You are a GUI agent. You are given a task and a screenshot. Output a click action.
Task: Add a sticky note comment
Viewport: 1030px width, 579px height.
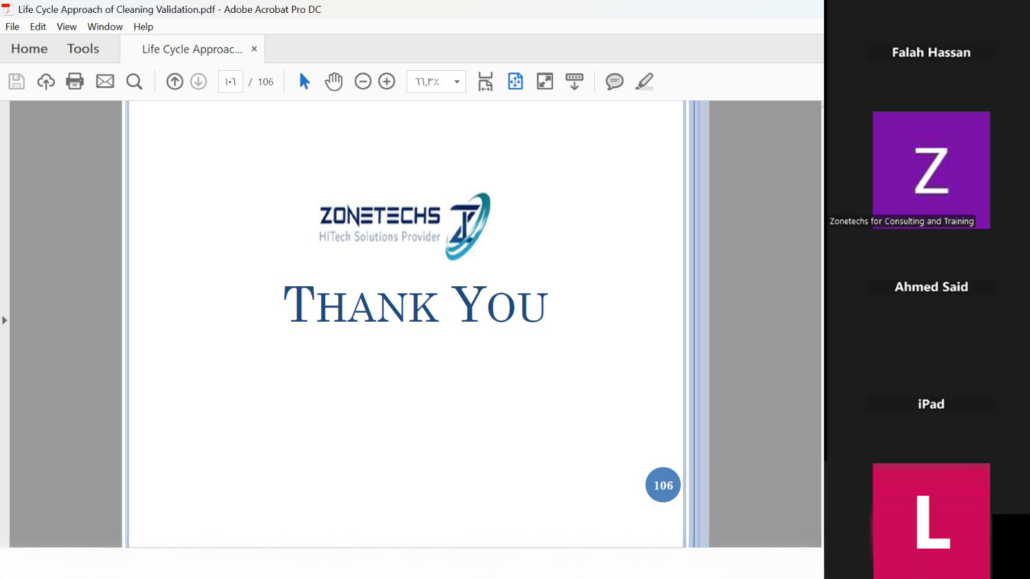tap(615, 82)
